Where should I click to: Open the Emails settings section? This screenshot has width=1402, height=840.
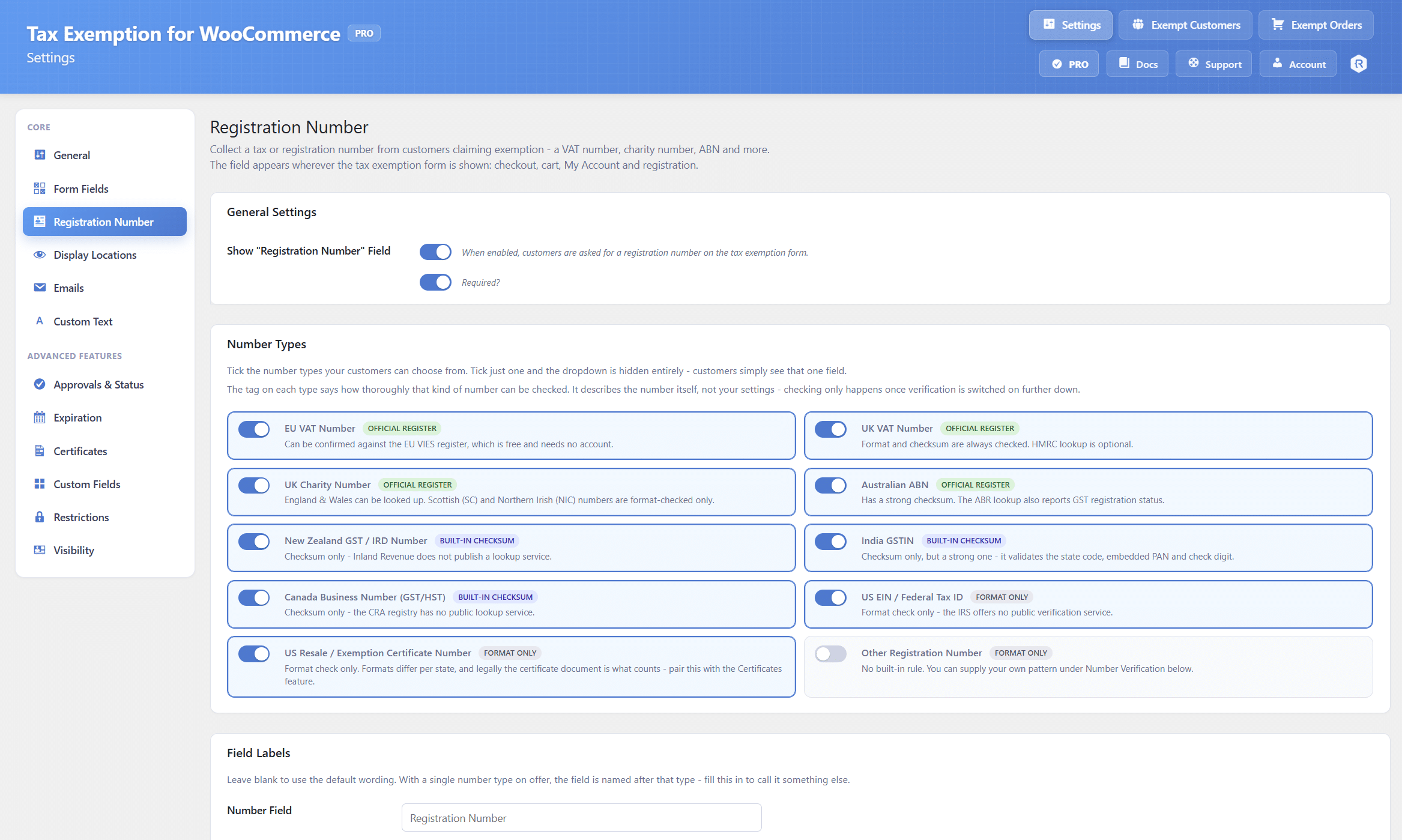(104, 288)
